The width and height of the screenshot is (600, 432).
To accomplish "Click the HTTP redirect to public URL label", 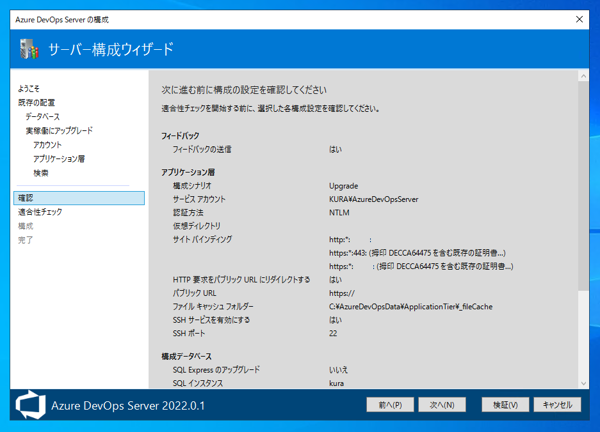I will [241, 280].
